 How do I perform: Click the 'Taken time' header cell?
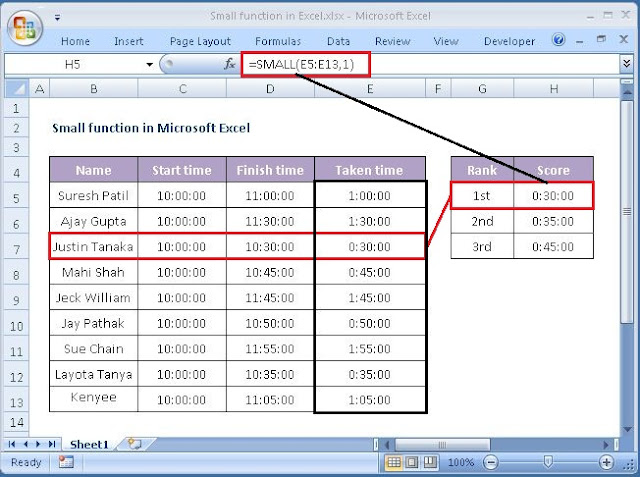(370, 170)
